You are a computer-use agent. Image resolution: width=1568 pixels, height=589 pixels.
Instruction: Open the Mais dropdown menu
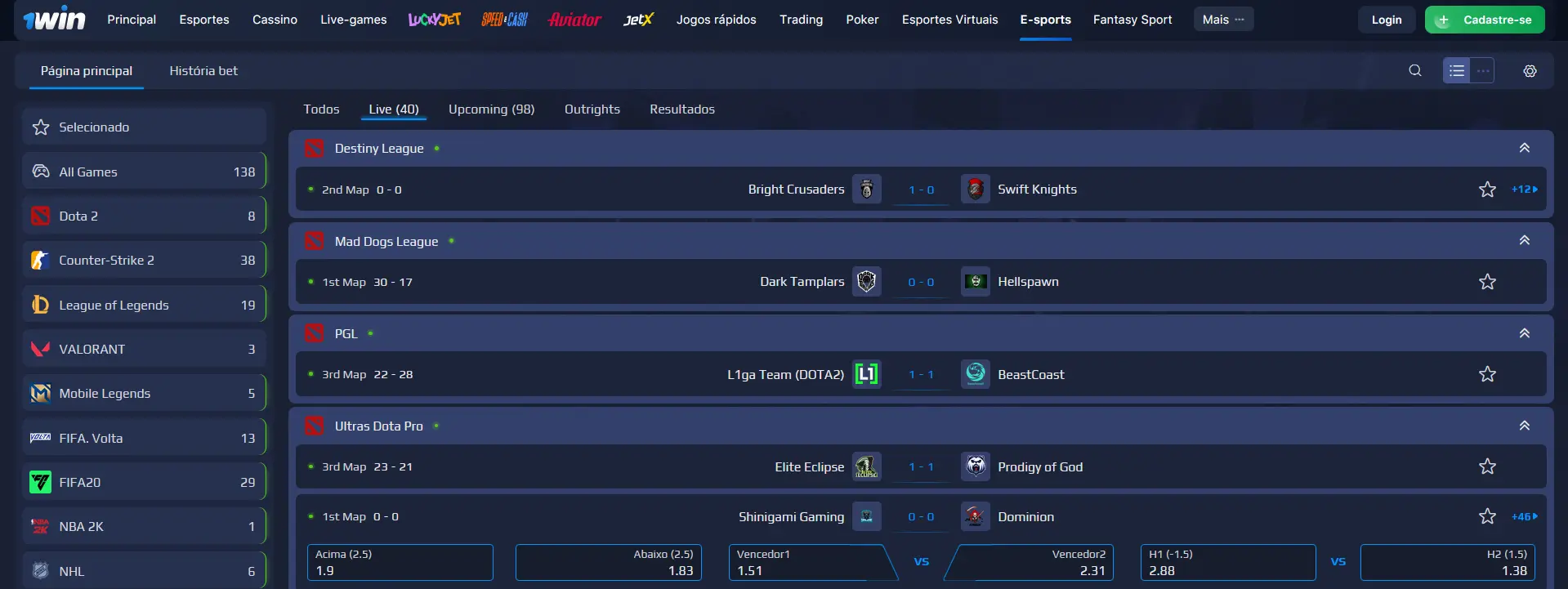click(1223, 20)
